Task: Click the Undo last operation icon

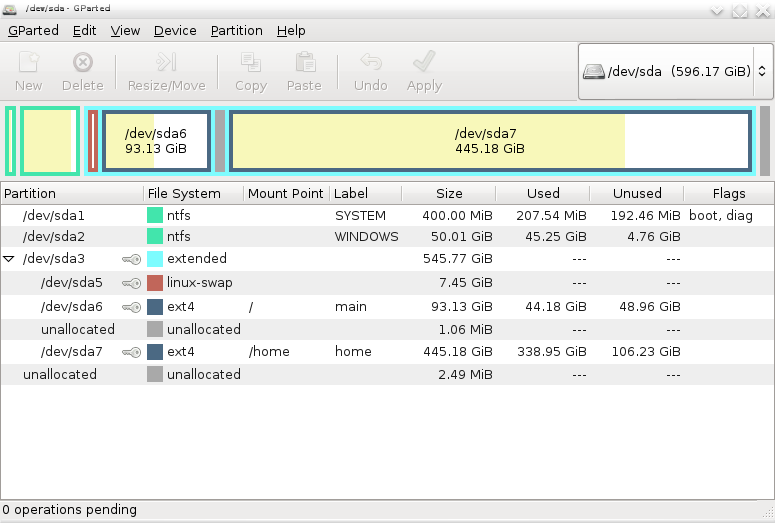Action: [x=370, y=63]
